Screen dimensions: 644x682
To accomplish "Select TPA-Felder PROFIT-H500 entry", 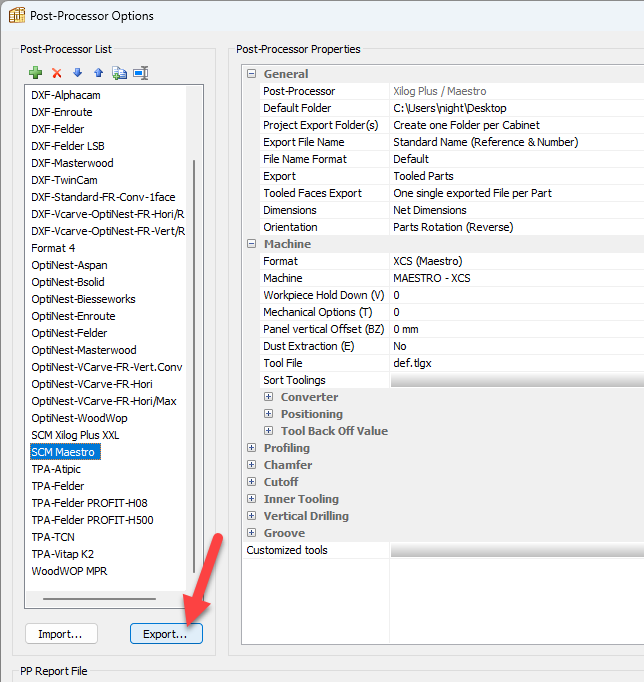I will pyautogui.click(x=92, y=520).
